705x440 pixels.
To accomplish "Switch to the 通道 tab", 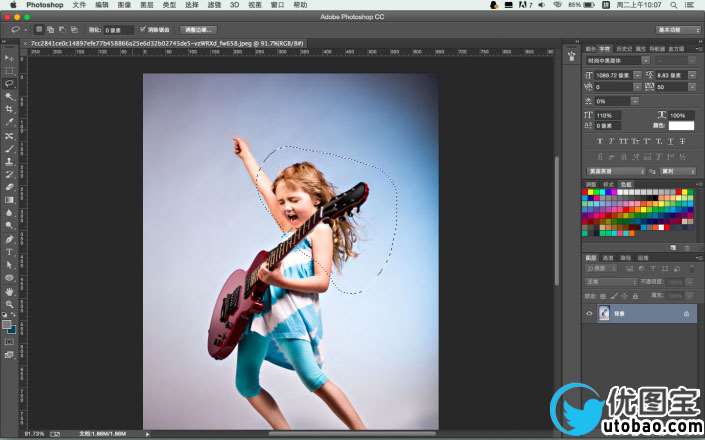I will click(608, 258).
